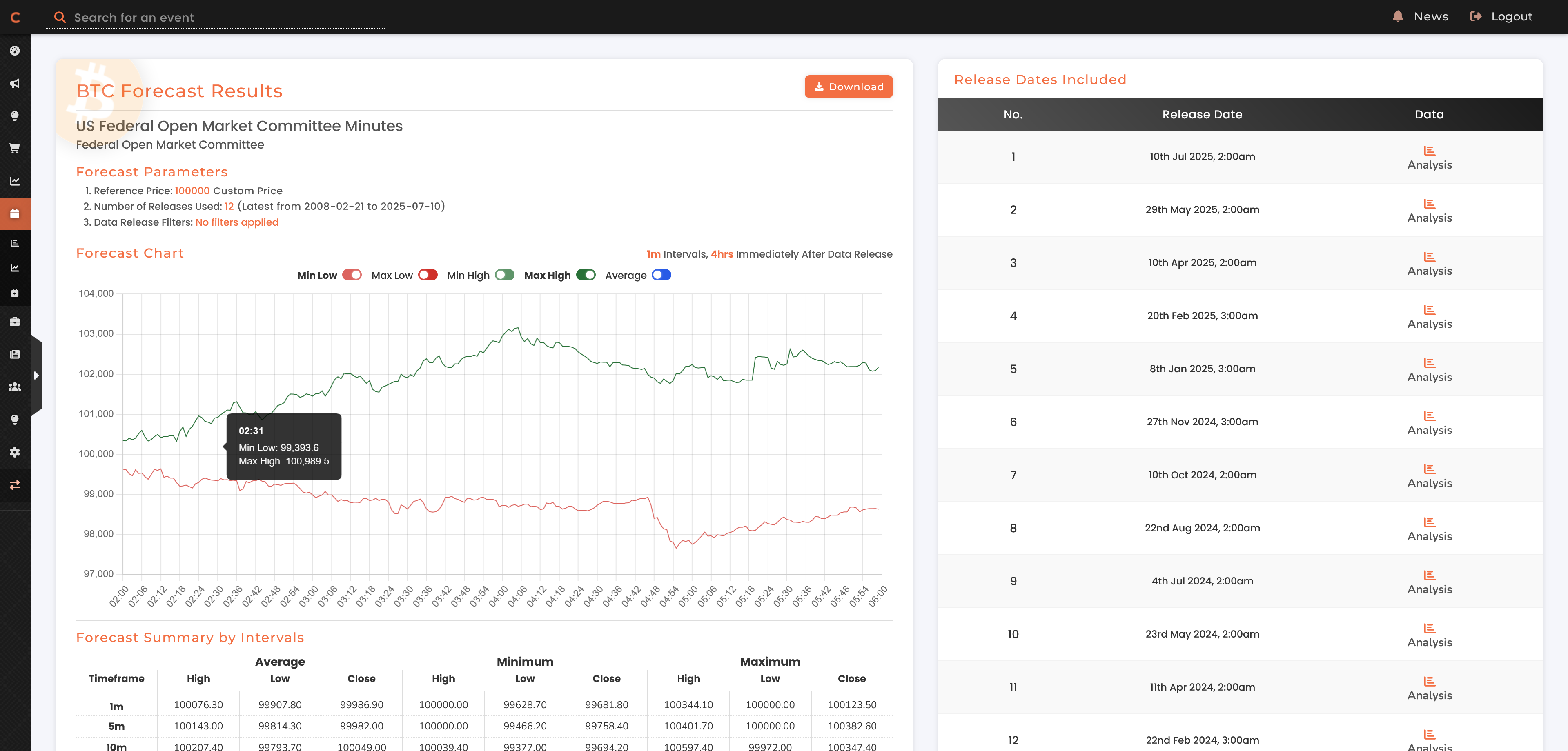Toggle the Min Low series switch

[x=352, y=275]
